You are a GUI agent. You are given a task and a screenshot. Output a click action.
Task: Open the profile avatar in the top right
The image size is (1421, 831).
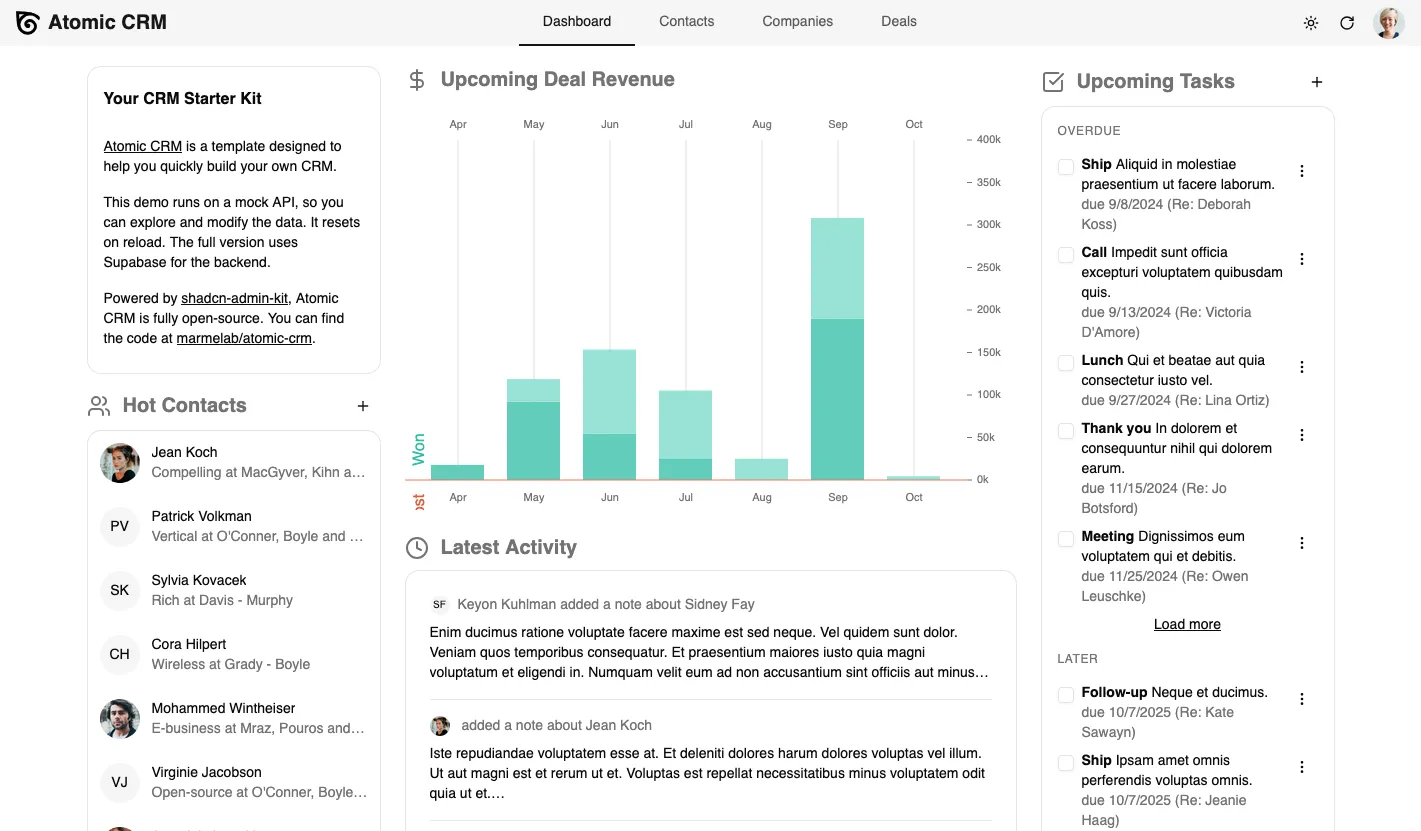[1389, 22]
